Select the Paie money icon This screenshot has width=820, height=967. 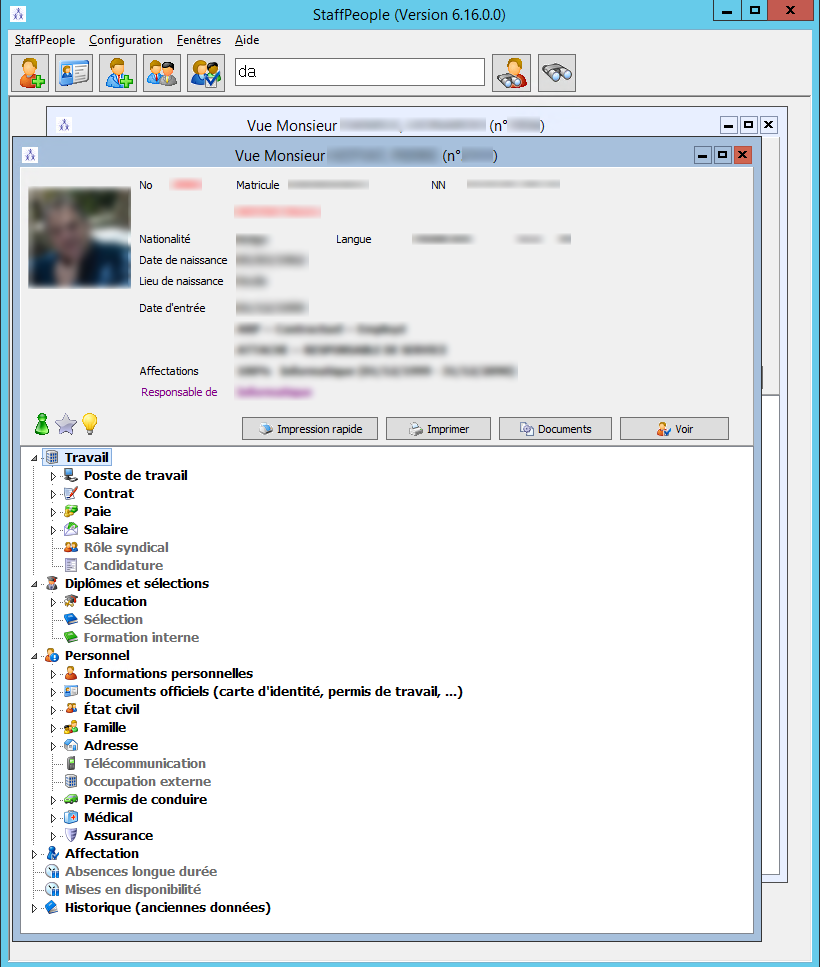tap(71, 511)
